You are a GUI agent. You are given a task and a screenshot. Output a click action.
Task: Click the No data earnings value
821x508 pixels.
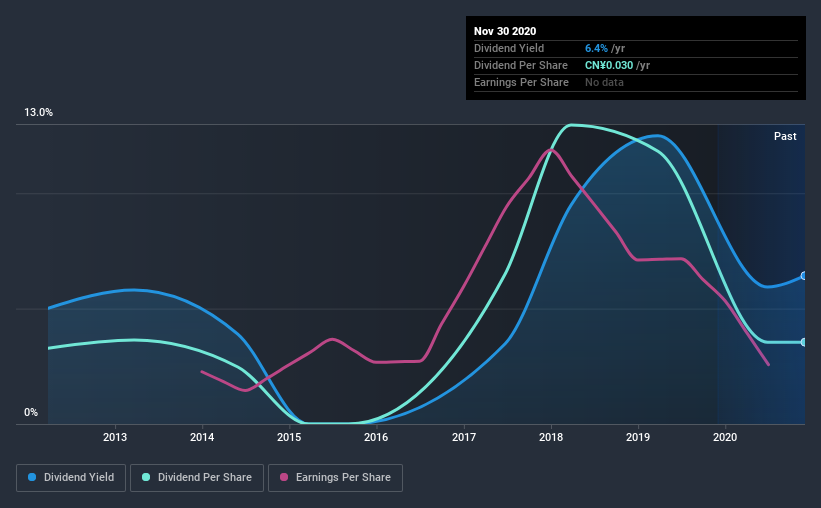point(604,82)
